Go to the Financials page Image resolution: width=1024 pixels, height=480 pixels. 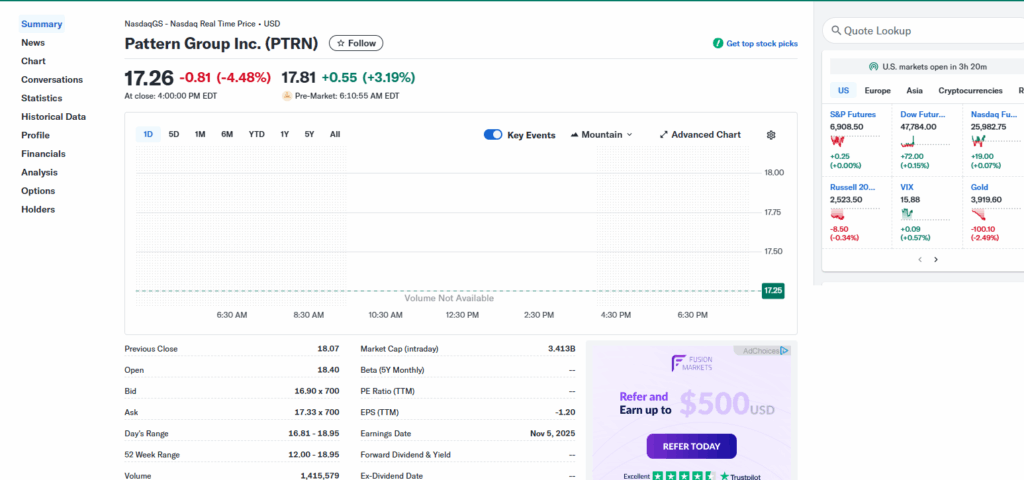(x=43, y=154)
